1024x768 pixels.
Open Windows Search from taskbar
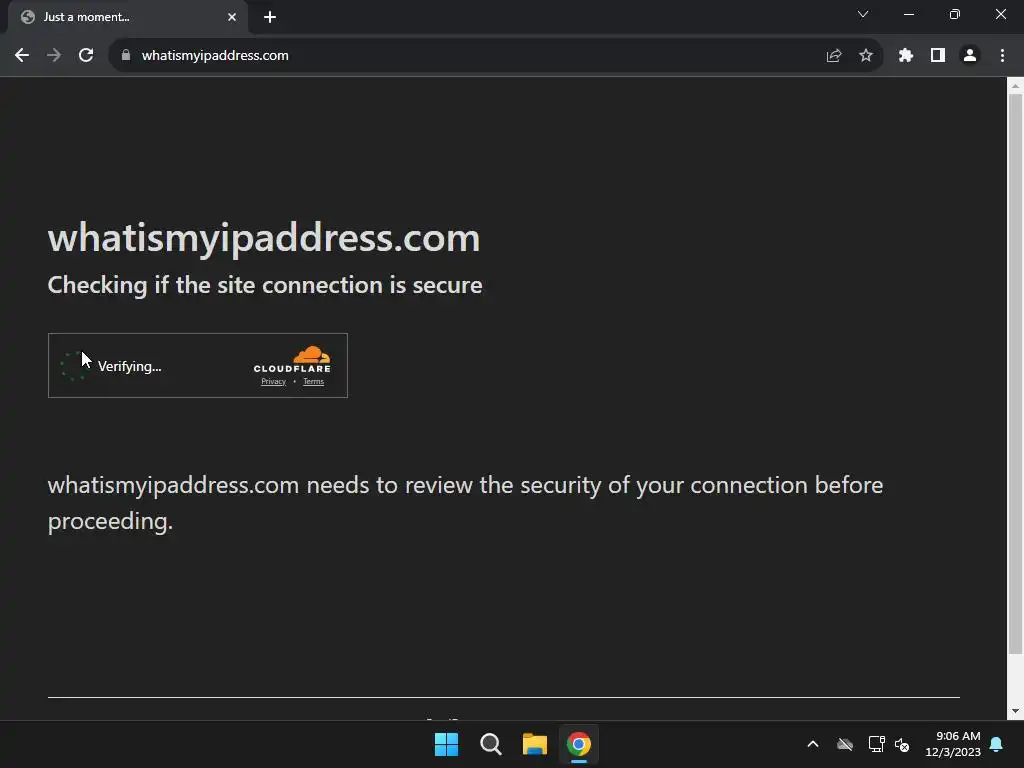[490, 744]
